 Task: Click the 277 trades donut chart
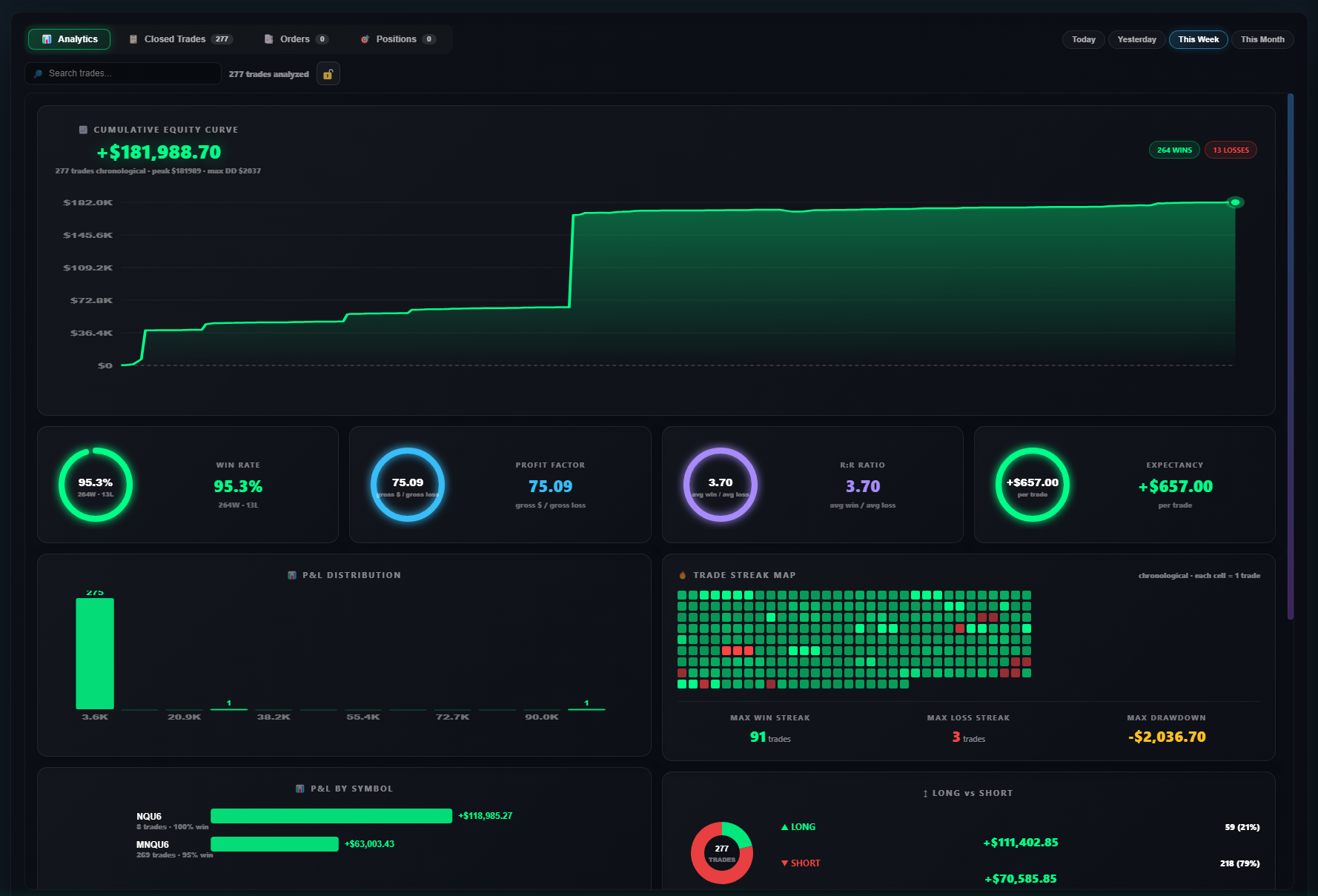point(722,853)
